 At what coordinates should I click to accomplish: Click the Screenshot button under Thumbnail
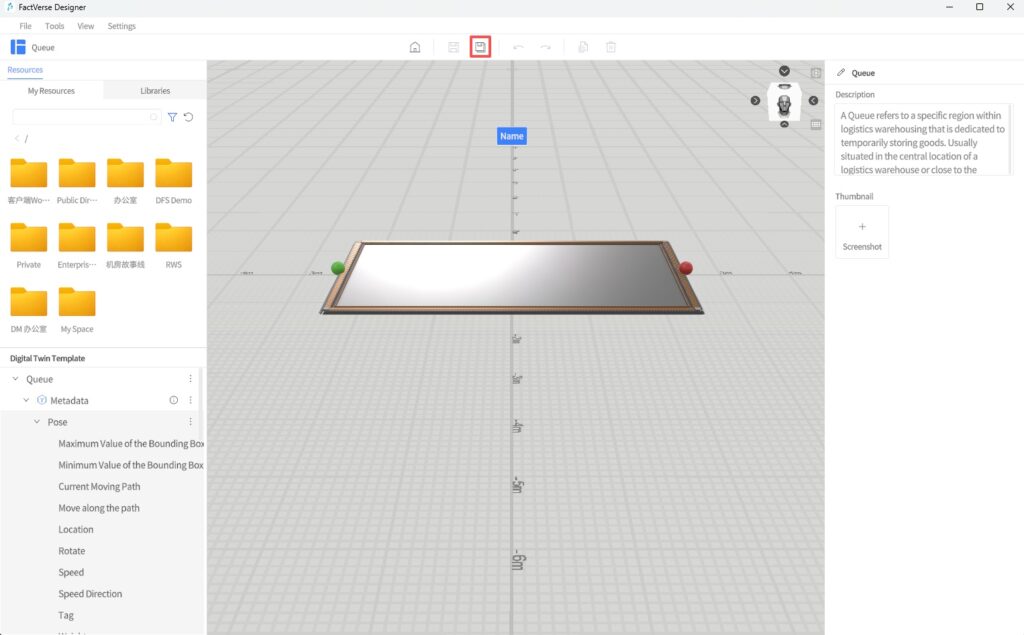click(861, 231)
